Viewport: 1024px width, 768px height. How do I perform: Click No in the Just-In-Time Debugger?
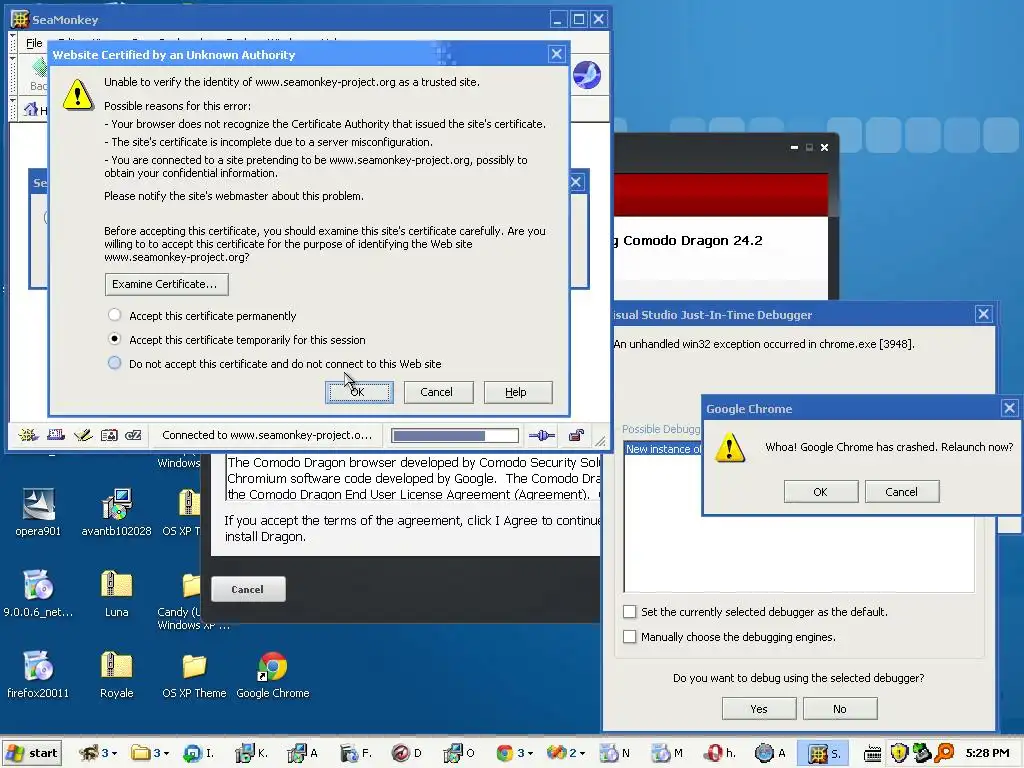point(840,709)
